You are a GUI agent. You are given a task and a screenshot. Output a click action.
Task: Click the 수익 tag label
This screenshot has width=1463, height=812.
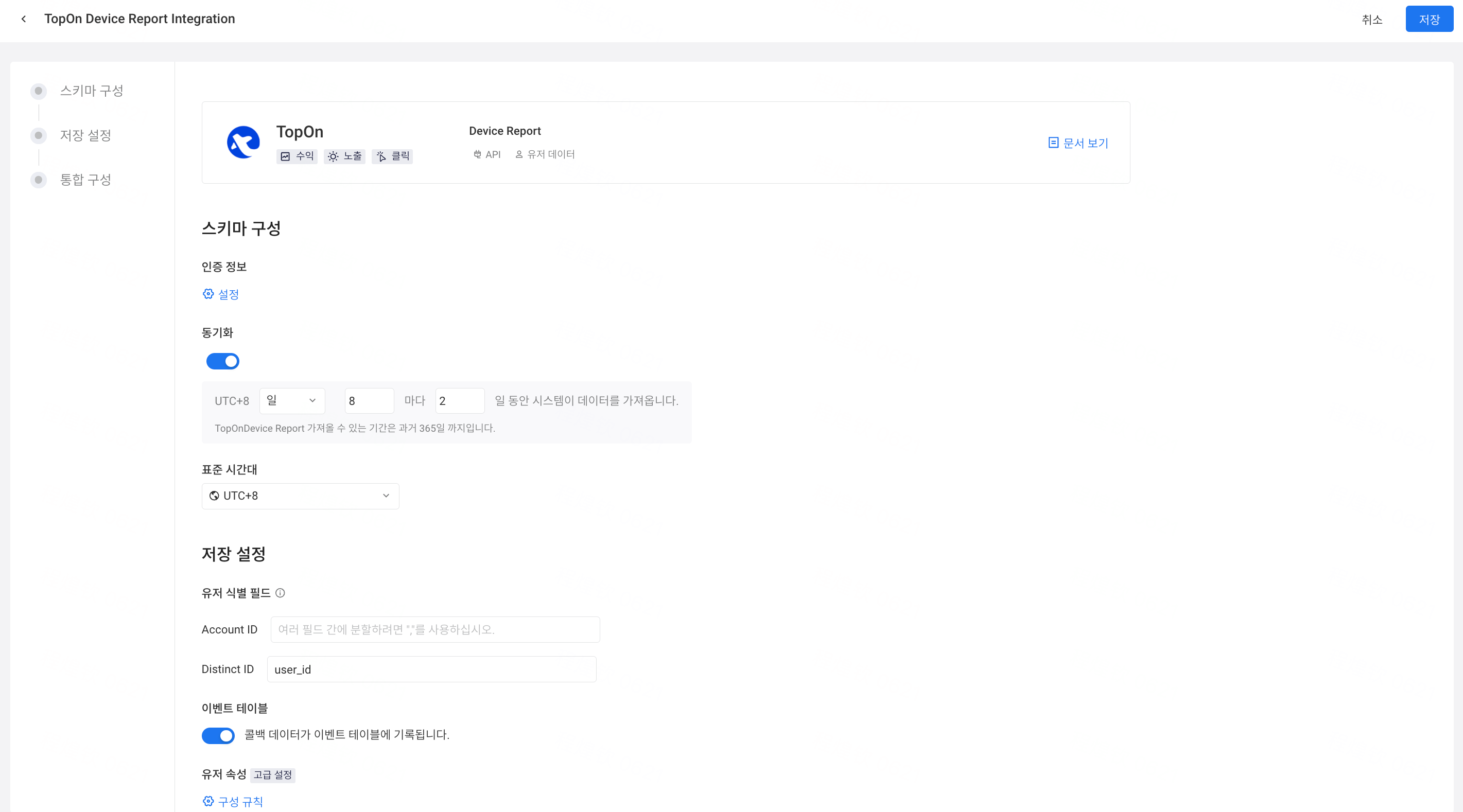pyautogui.click(x=304, y=156)
